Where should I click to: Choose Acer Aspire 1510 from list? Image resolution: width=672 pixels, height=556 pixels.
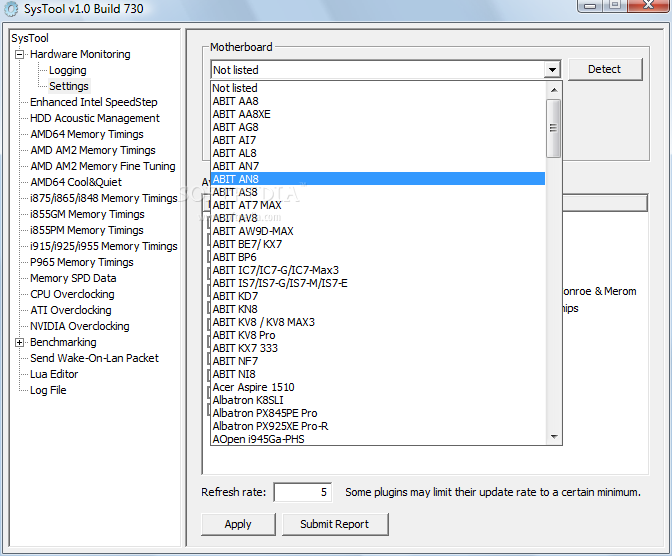point(378,387)
